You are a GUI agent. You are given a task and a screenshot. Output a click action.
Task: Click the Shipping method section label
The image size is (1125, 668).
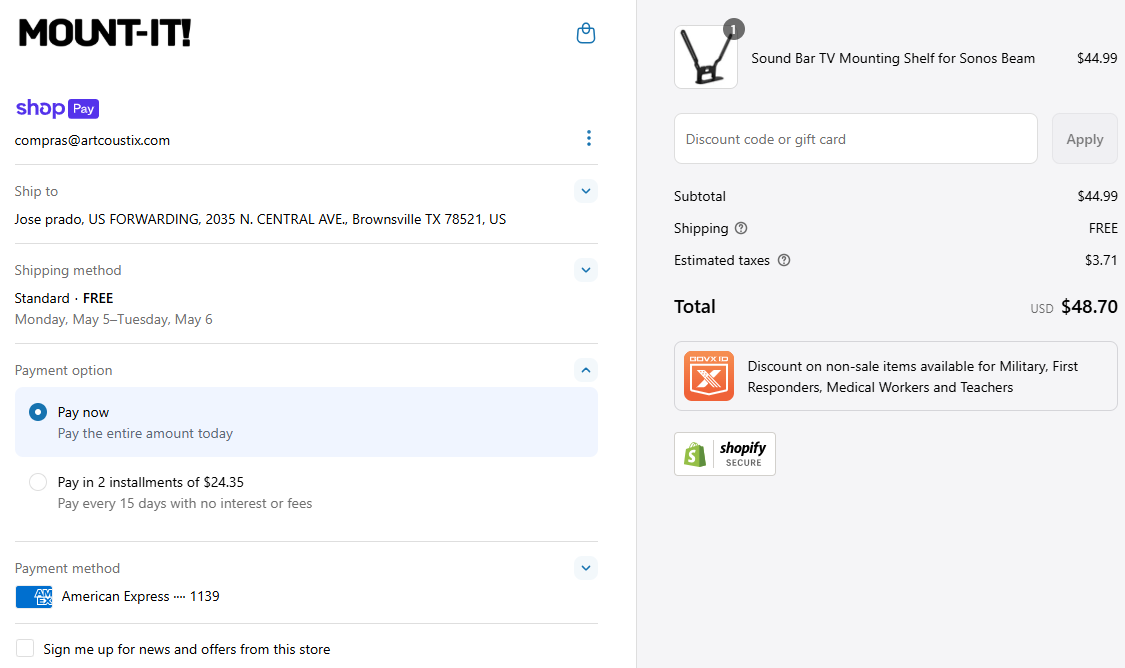tap(68, 271)
